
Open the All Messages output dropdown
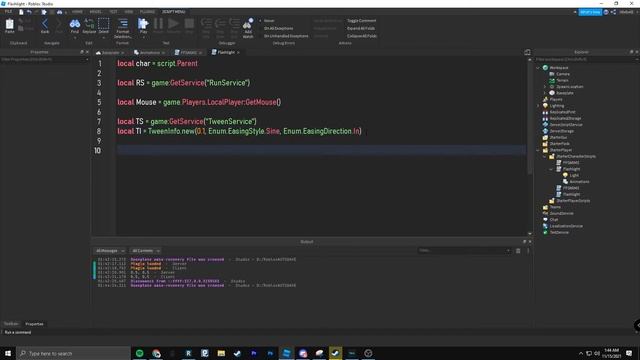(110, 251)
